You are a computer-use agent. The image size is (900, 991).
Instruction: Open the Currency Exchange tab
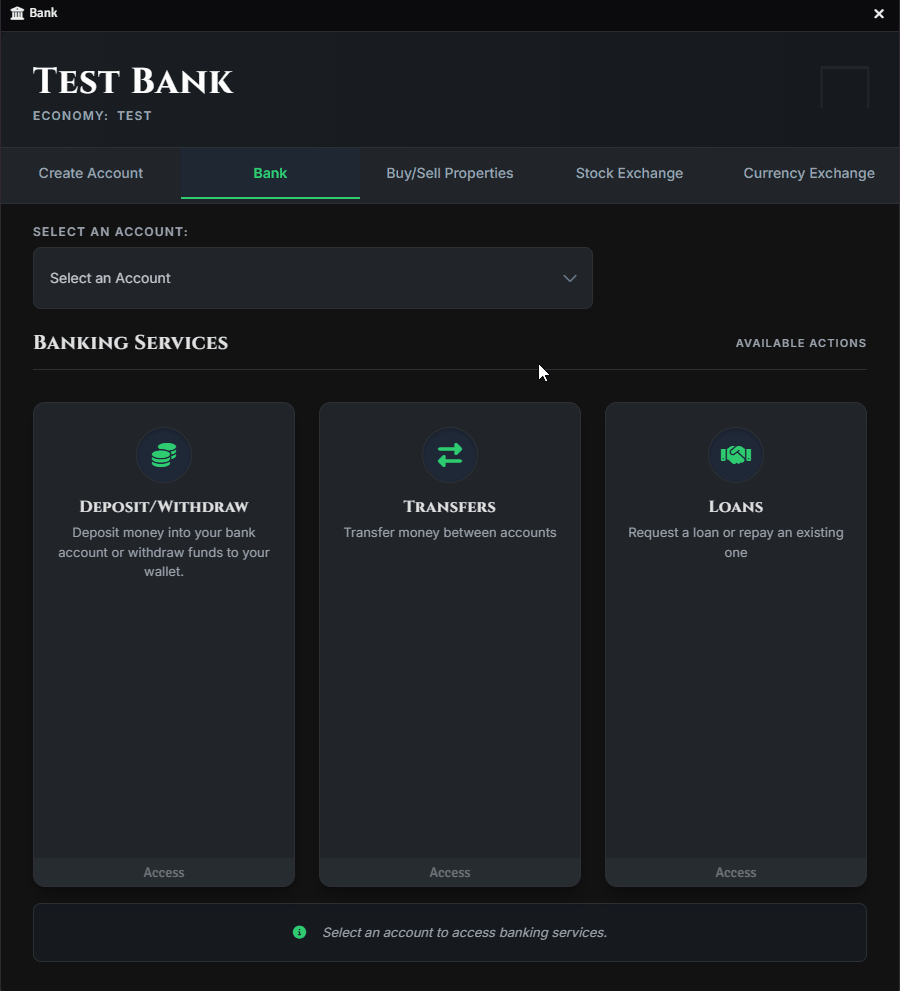[809, 173]
